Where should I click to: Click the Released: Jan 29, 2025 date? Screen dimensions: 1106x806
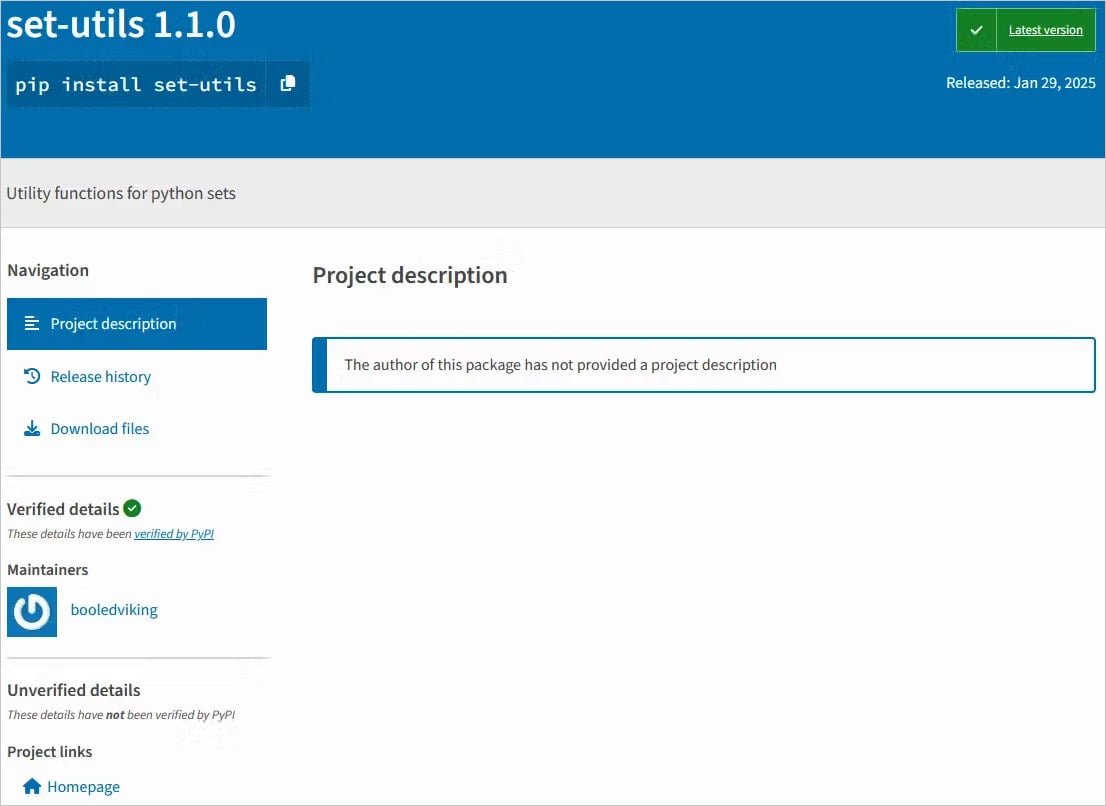[1021, 83]
